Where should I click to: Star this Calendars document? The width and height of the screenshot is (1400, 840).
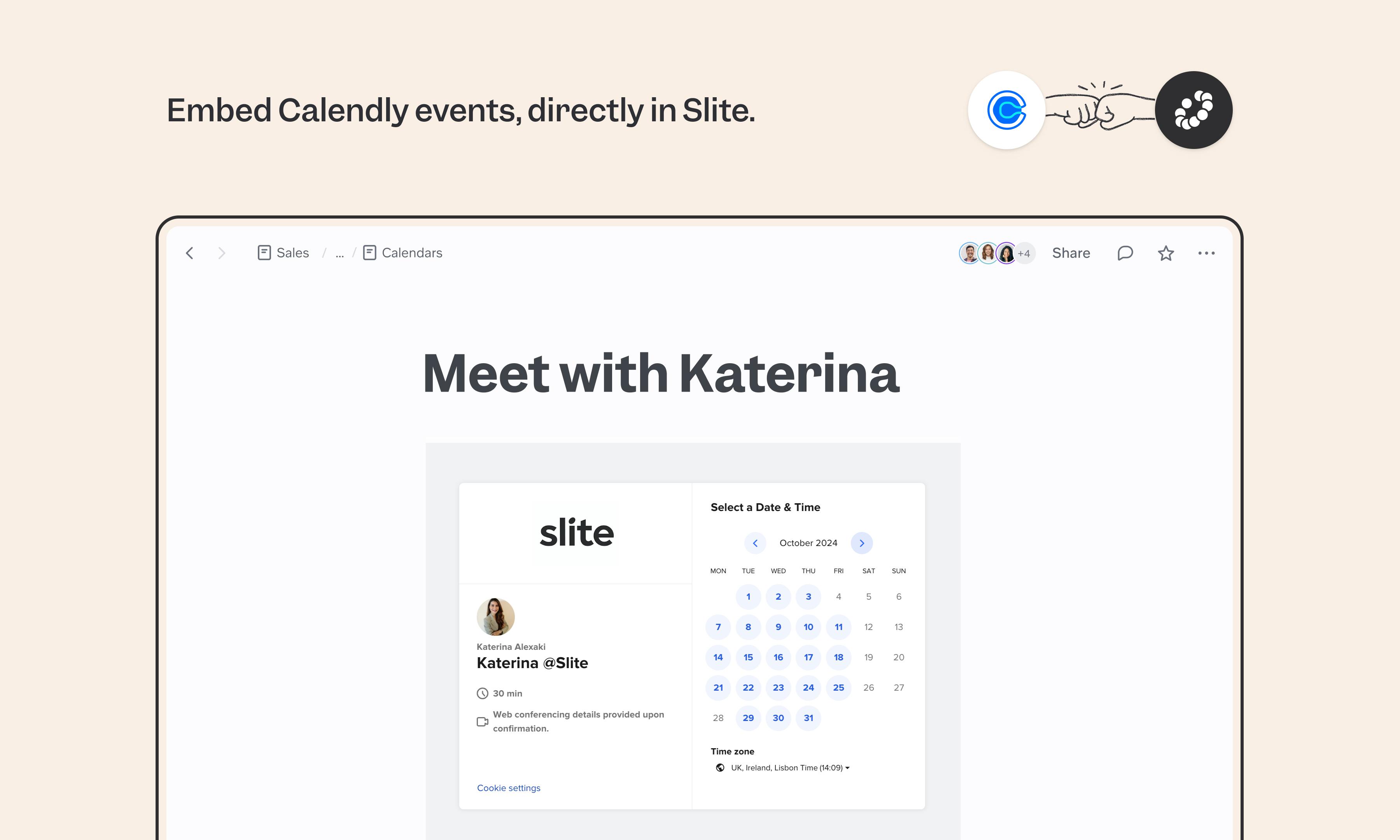pyautogui.click(x=1166, y=253)
